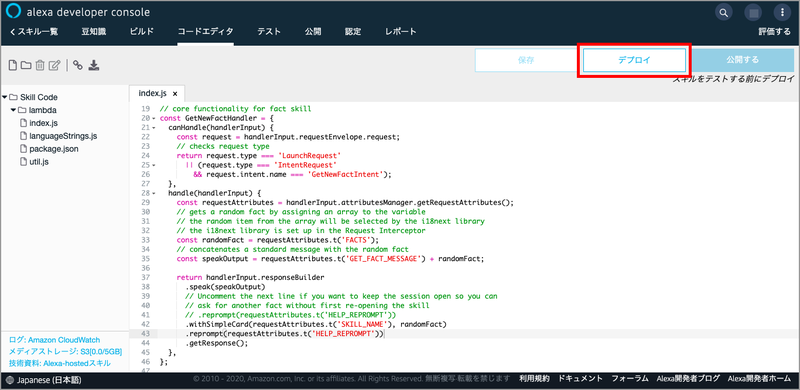Screen dimensions: 800x390
Task: Create a new folder icon
Action: click(27, 65)
